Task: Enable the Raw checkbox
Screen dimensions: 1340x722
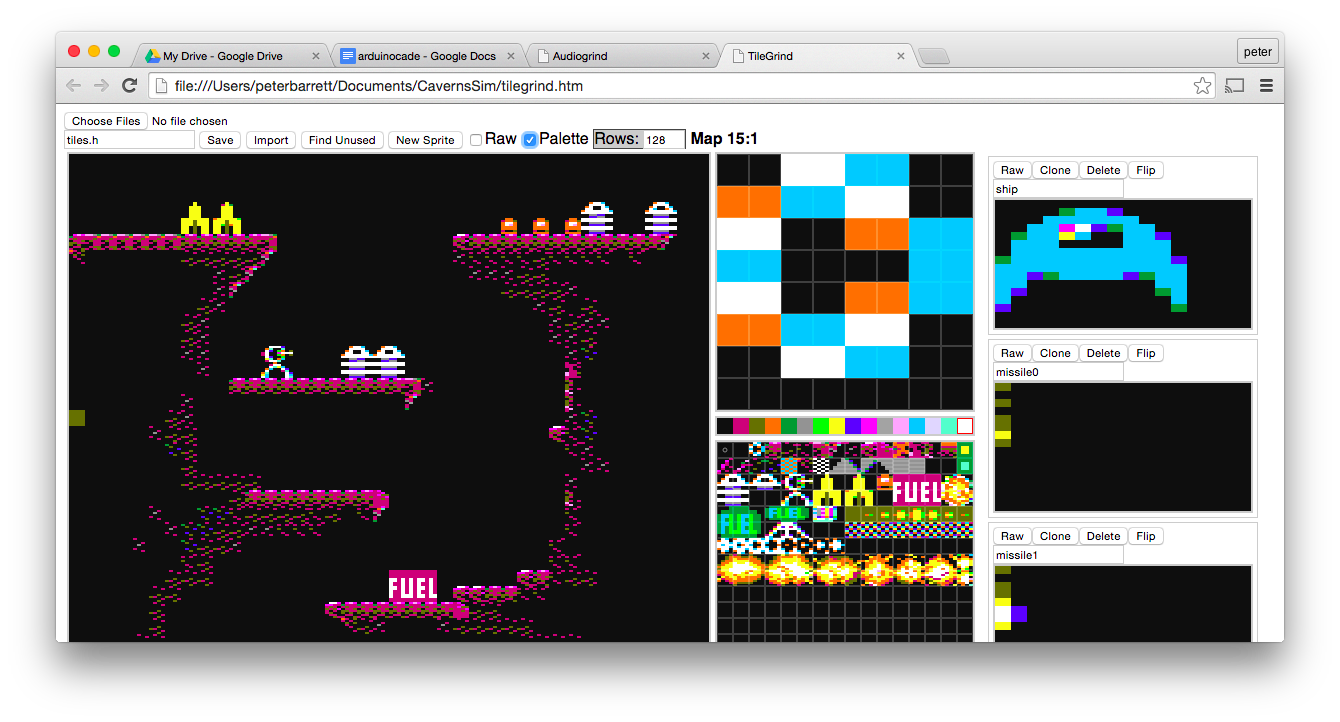Action: coord(476,140)
